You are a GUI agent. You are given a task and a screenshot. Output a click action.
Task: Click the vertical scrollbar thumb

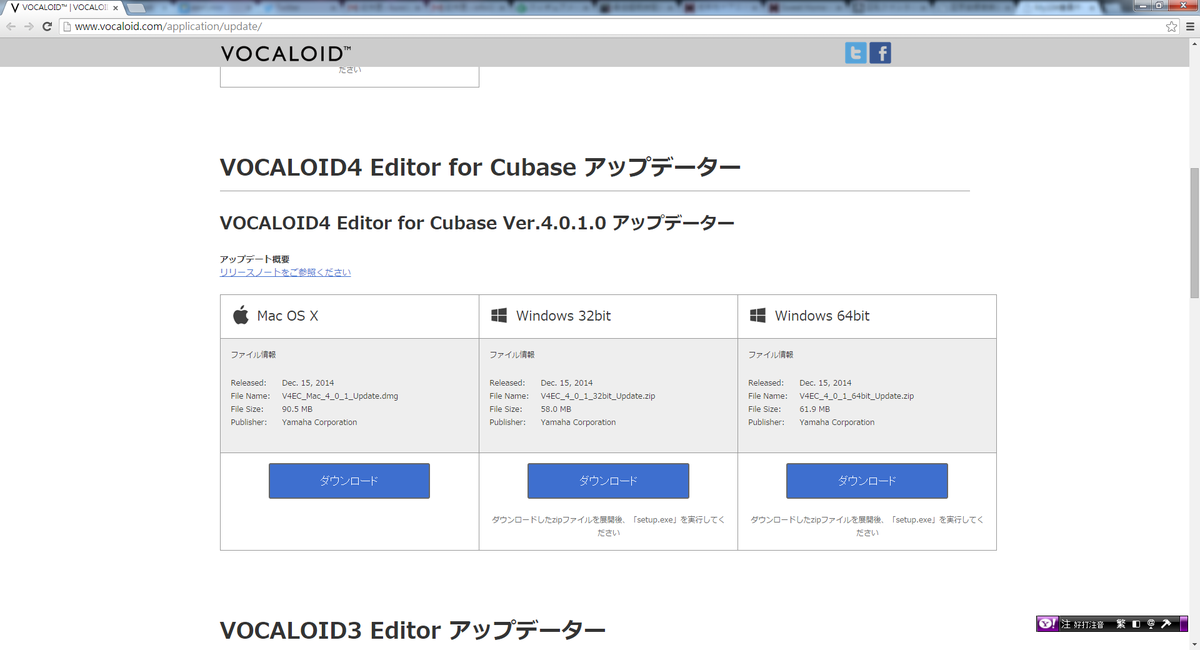click(1193, 232)
